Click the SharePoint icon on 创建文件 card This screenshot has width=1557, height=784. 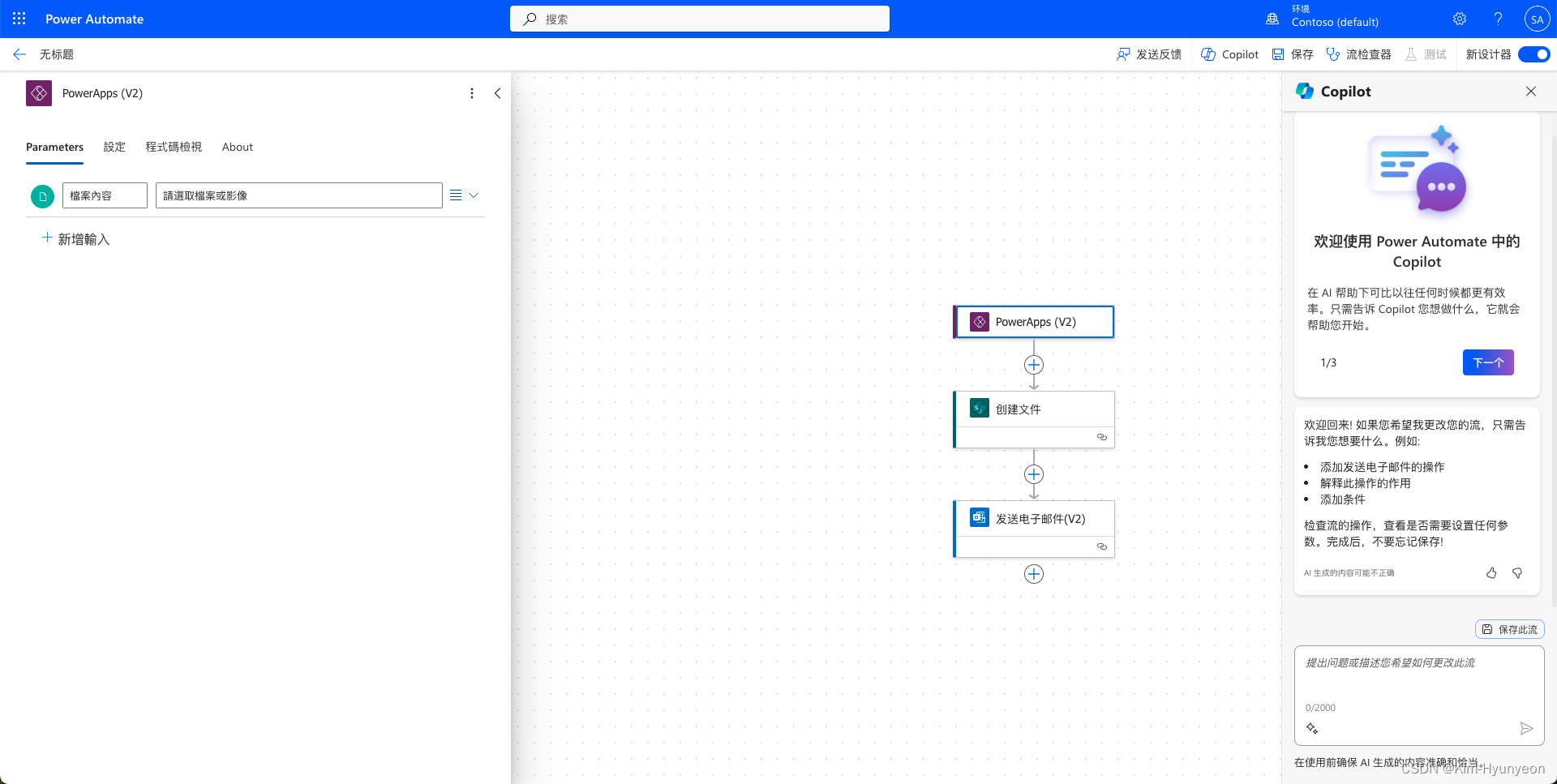point(980,409)
